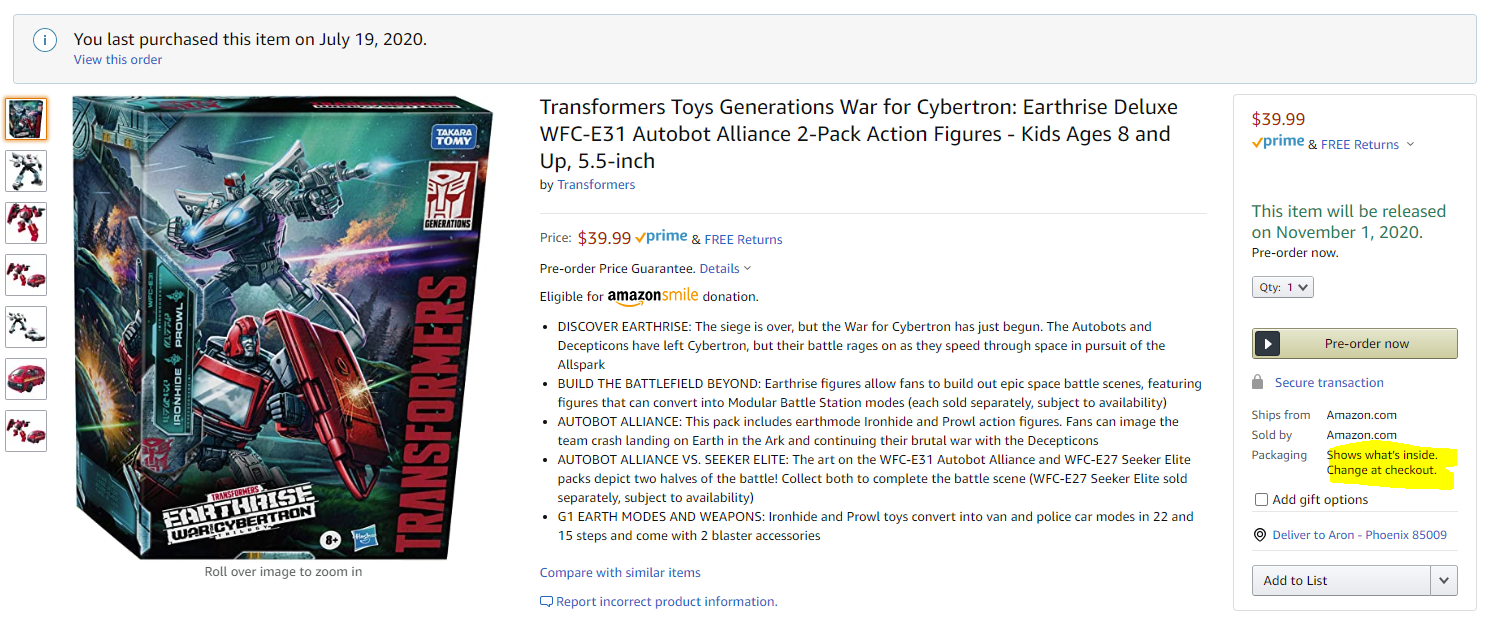Click the Pre-order now button
The height and width of the screenshot is (625, 1505).
[x=1366, y=343]
